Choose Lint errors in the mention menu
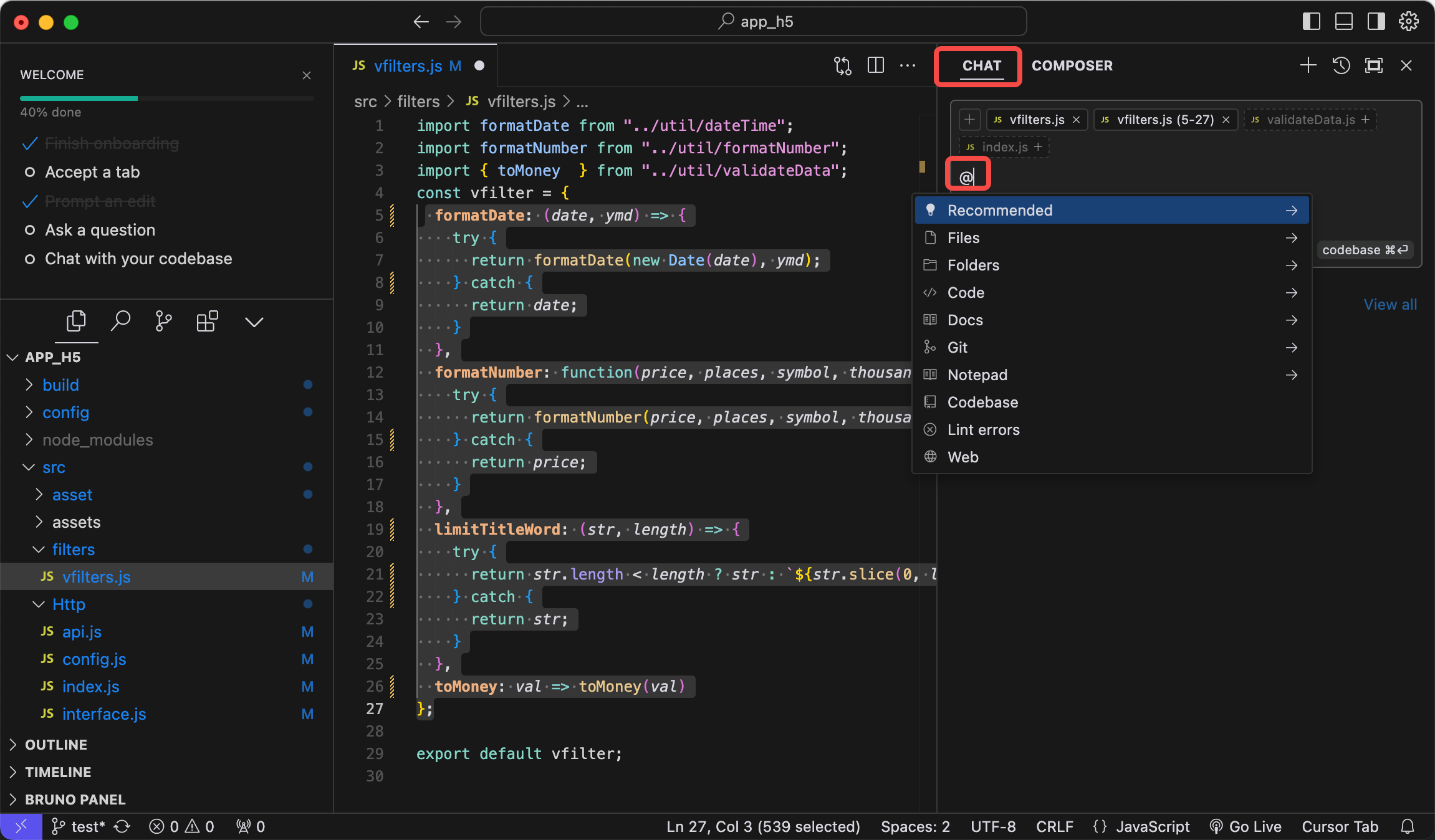The height and width of the screenshot is (840, 1435). 1111,429
